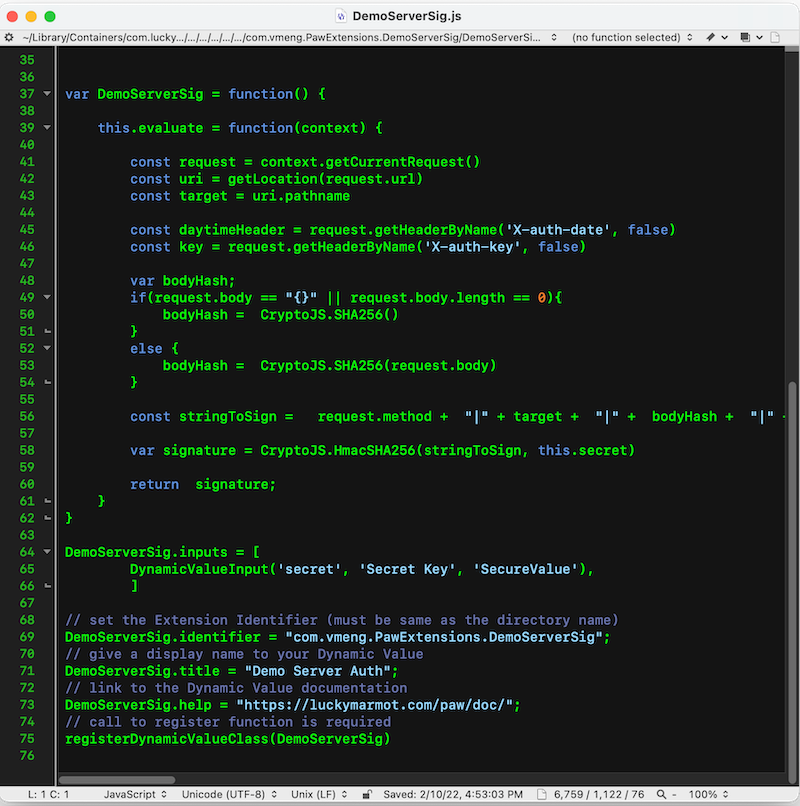Click 'getCurrentRequest' on line 41

click(x=394, y=162)
